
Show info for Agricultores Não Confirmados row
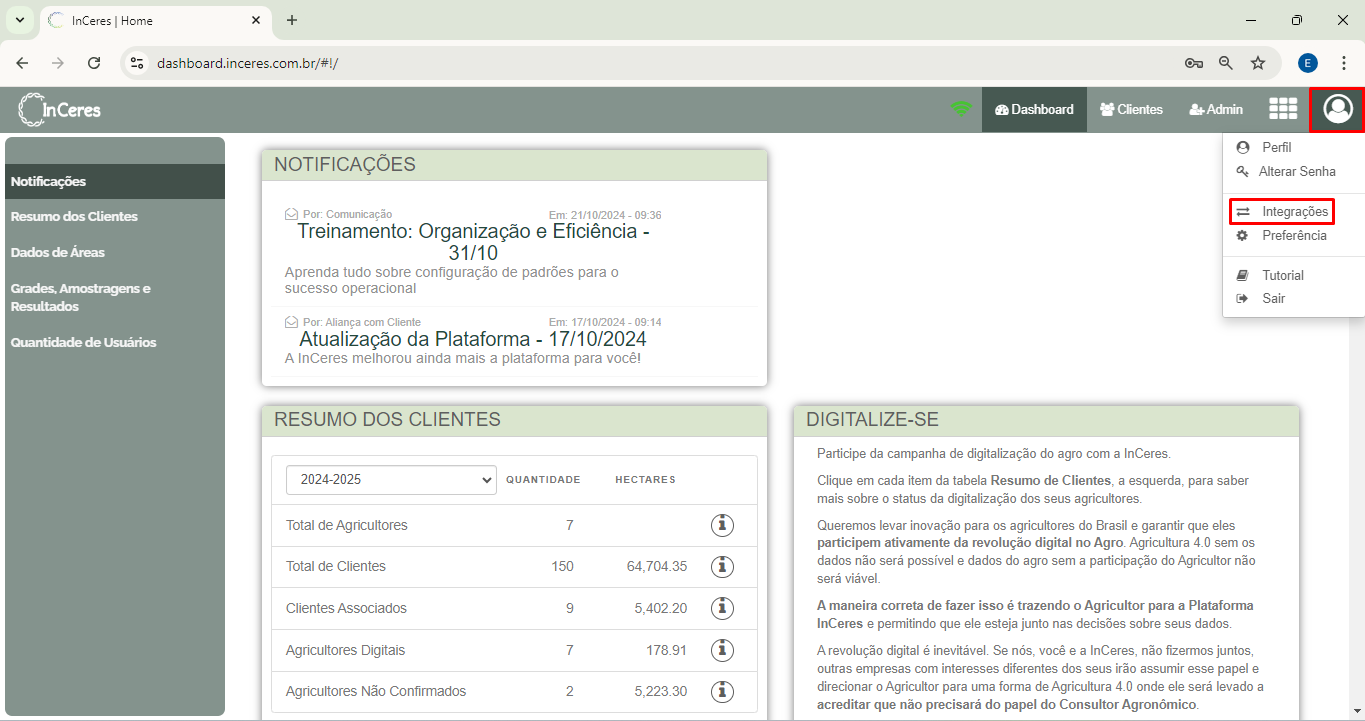tap(722, 691)
